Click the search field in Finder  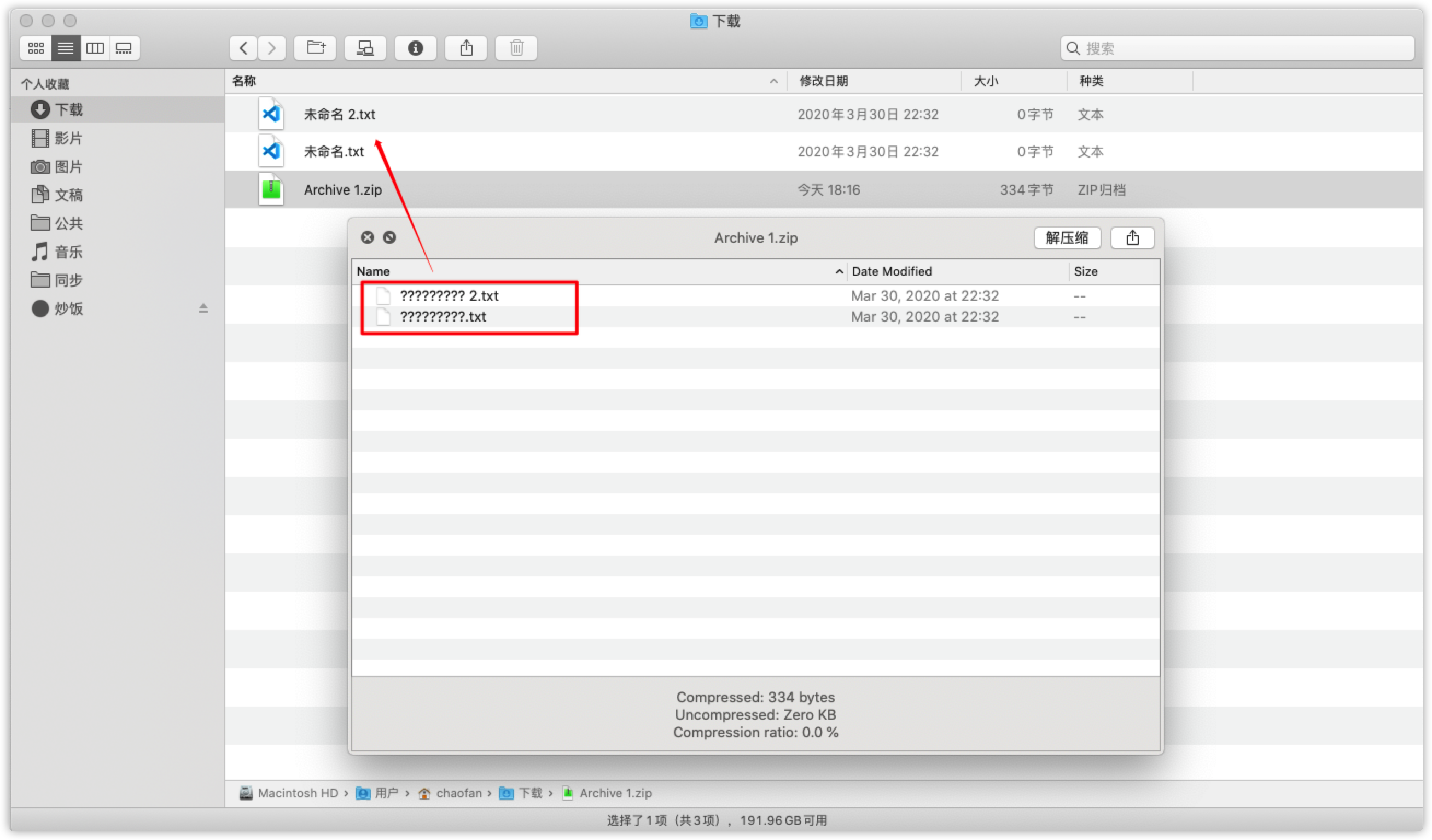tap(1237, 48)
